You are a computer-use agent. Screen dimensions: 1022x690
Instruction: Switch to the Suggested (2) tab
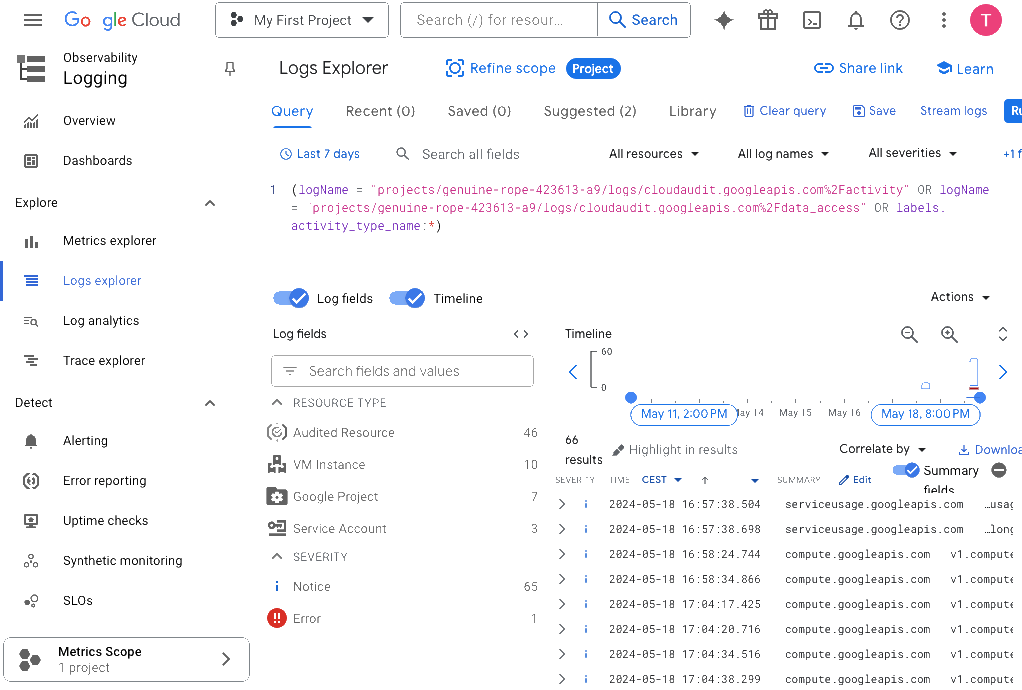point(589,111)
